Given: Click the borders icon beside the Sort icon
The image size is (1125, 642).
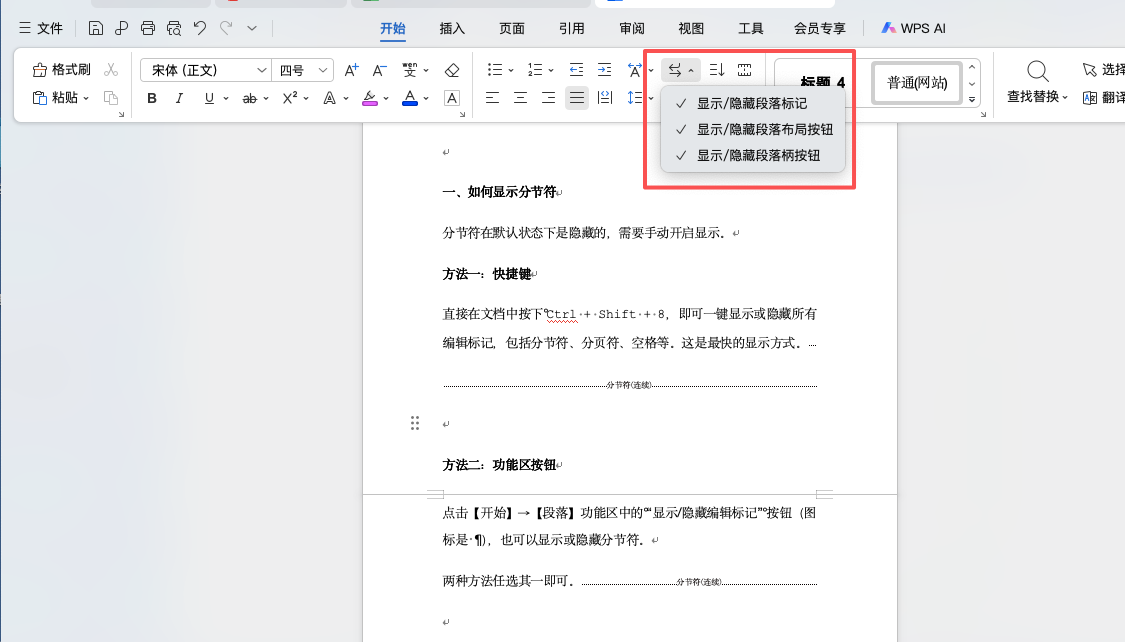Looking at the screenshot, I should point(745,70).
